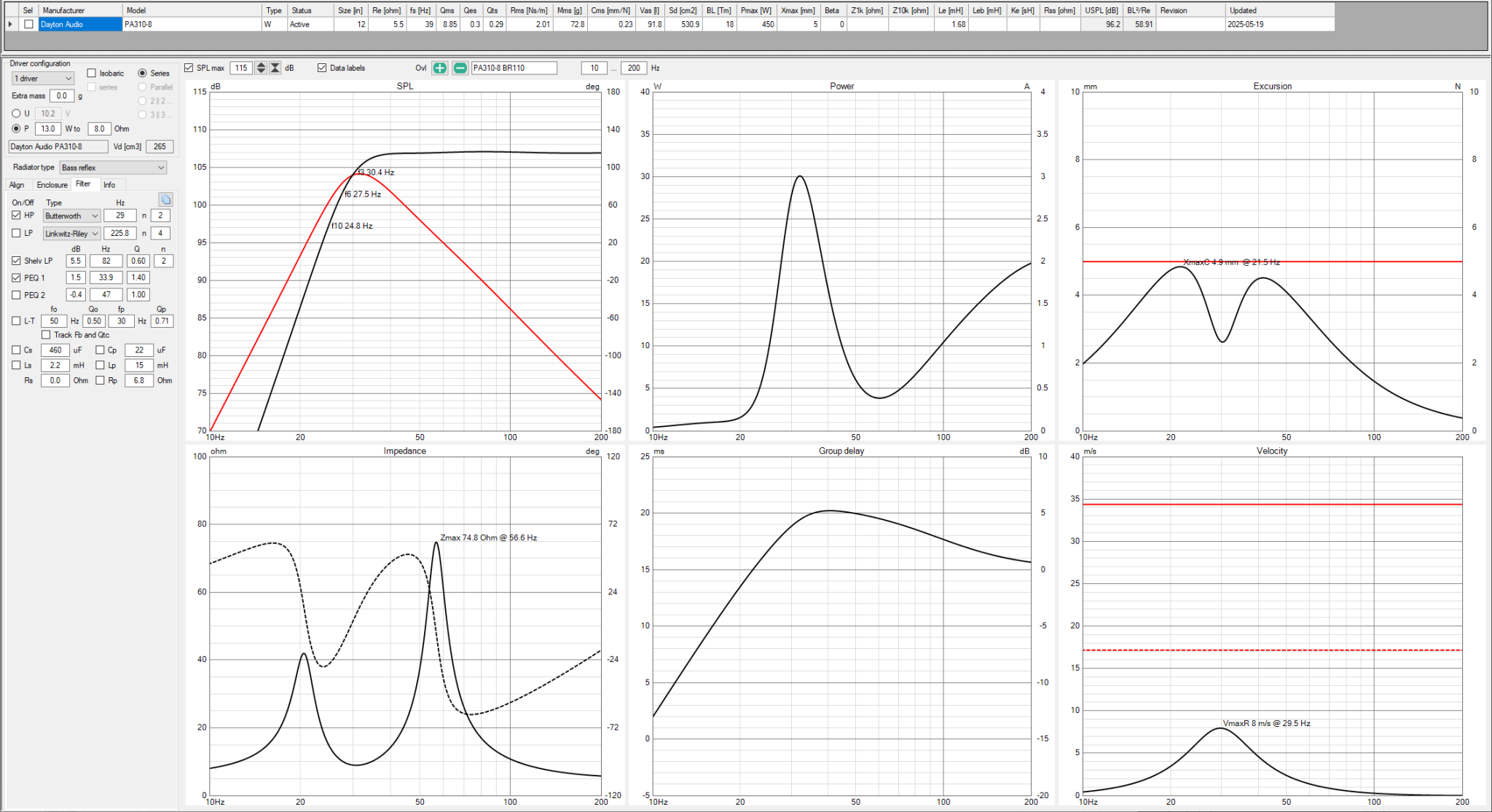Viewport: 1492px width, 812px height.
Task: Switch to the Enclosure tab
Action: [x=52, y=185]
